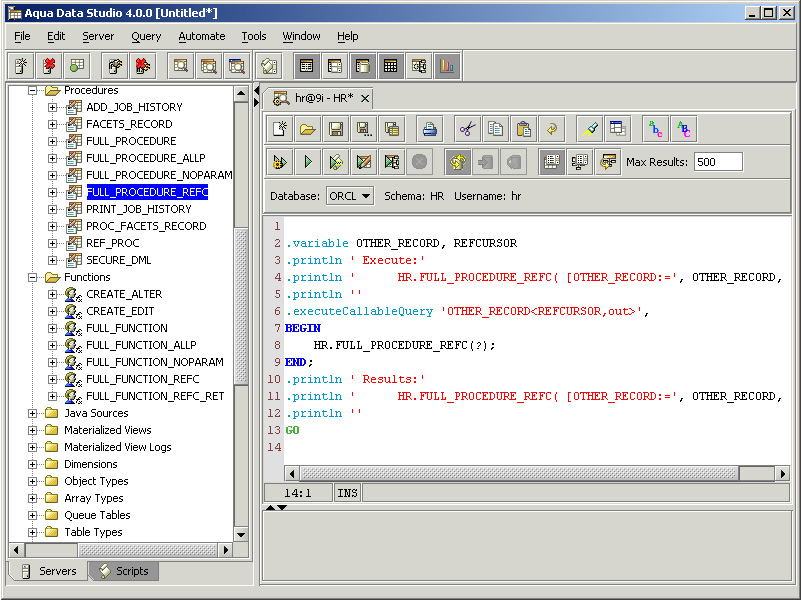Open the Automate menu
This screenshot has width=801, height=600.
201,36
